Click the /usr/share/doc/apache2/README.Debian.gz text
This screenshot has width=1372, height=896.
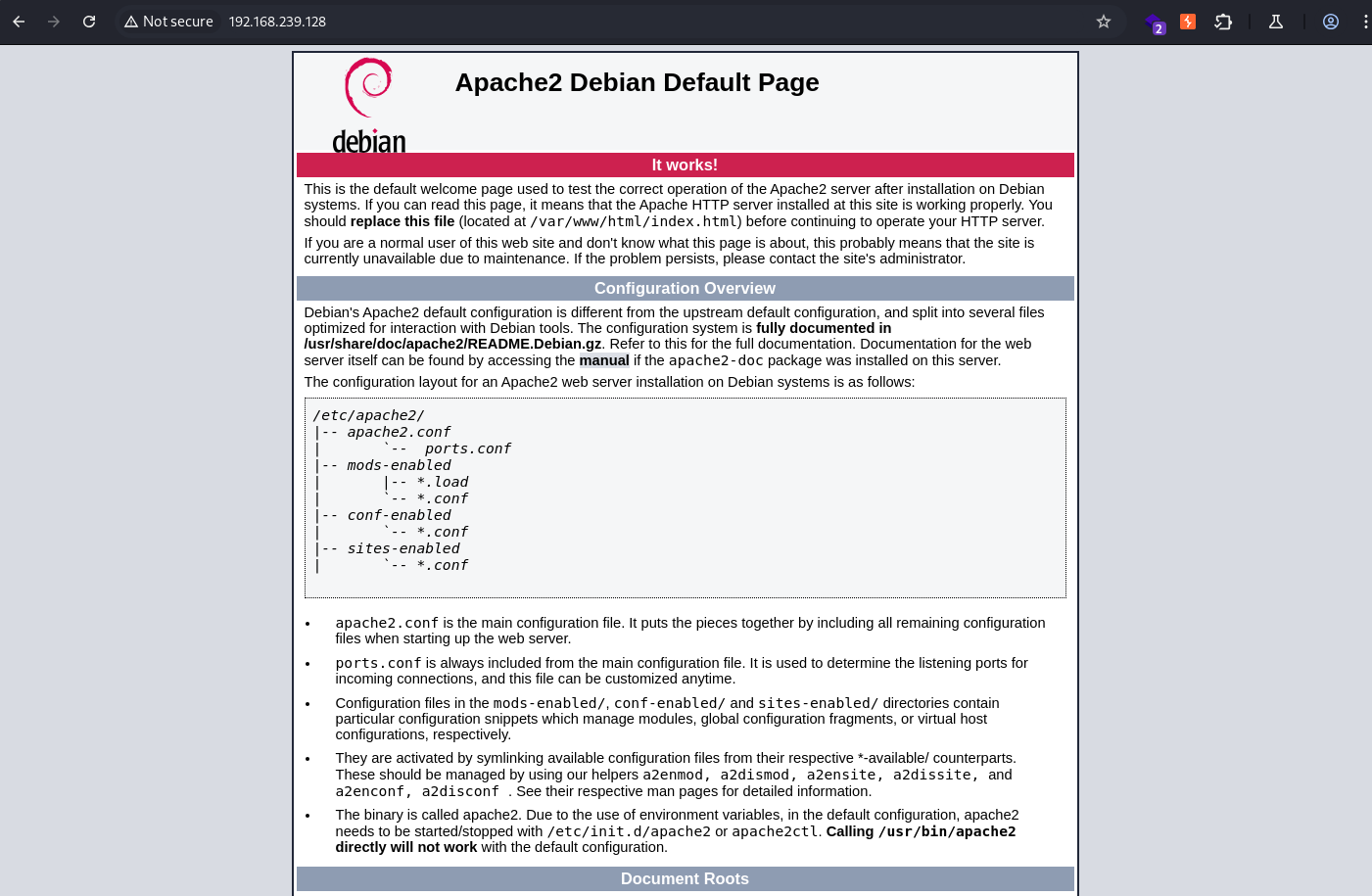[x=453, y=344]
